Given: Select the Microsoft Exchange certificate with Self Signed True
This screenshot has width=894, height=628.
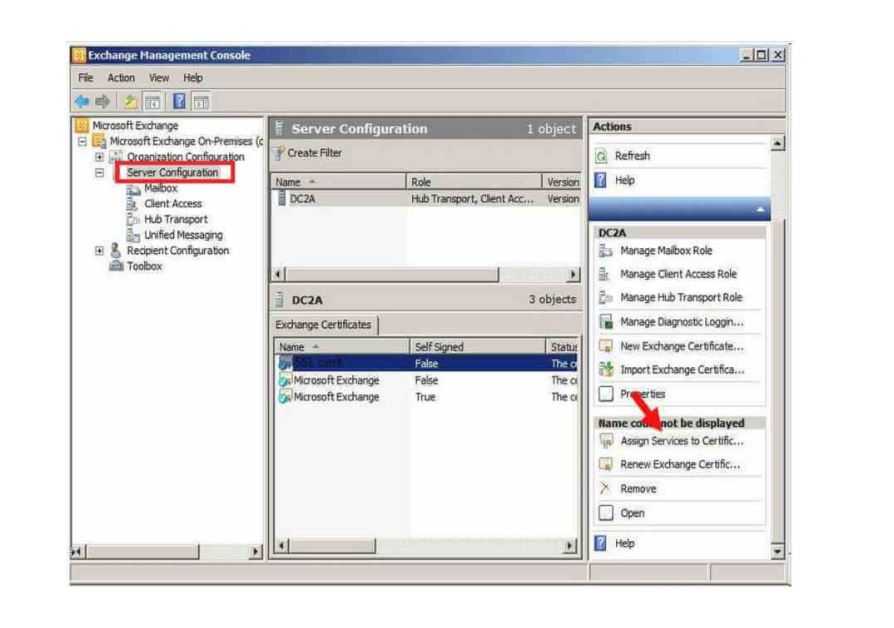Looking at the screenshot, I should pos(426,397).
